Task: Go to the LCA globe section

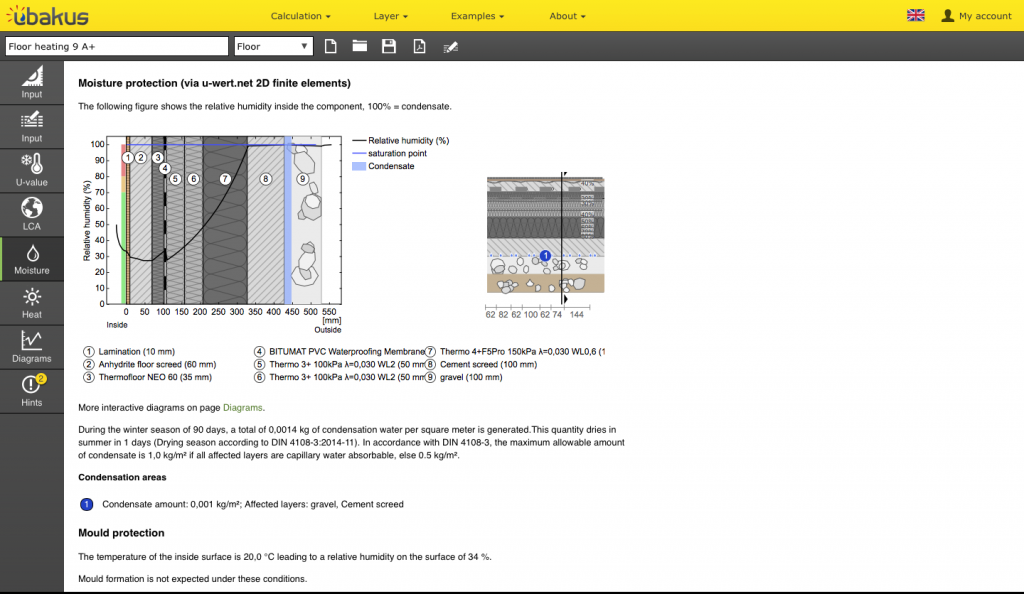Action: (x=32, y=214)
